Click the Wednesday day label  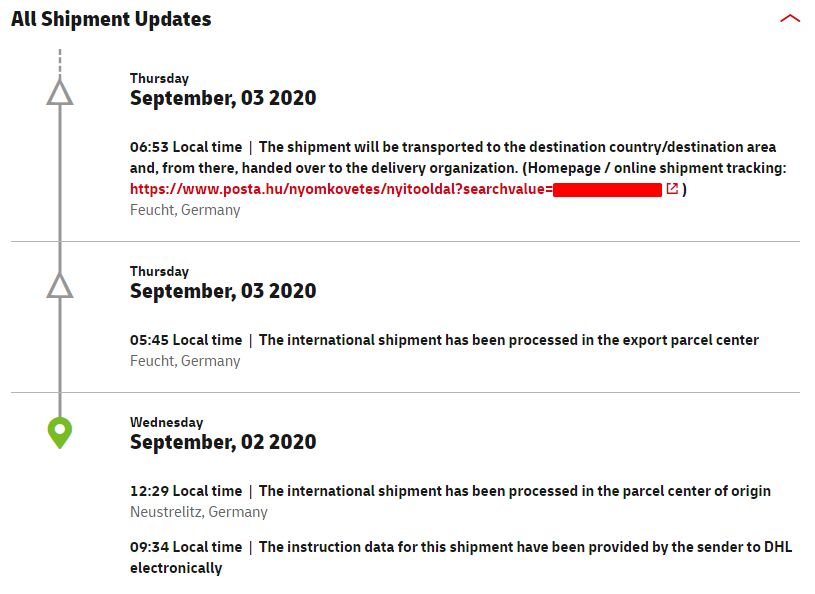[x=166, y=422]
